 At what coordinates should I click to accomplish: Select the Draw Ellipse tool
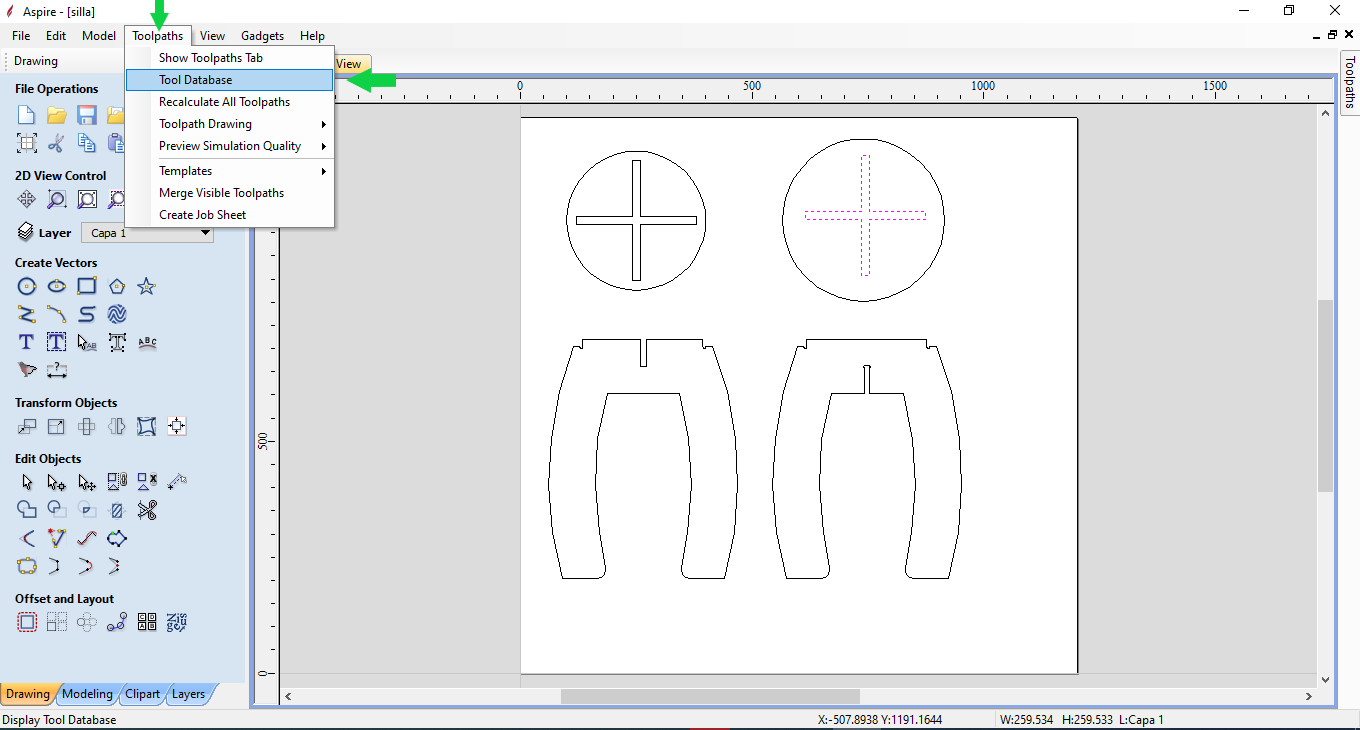[x=57, y=287]
